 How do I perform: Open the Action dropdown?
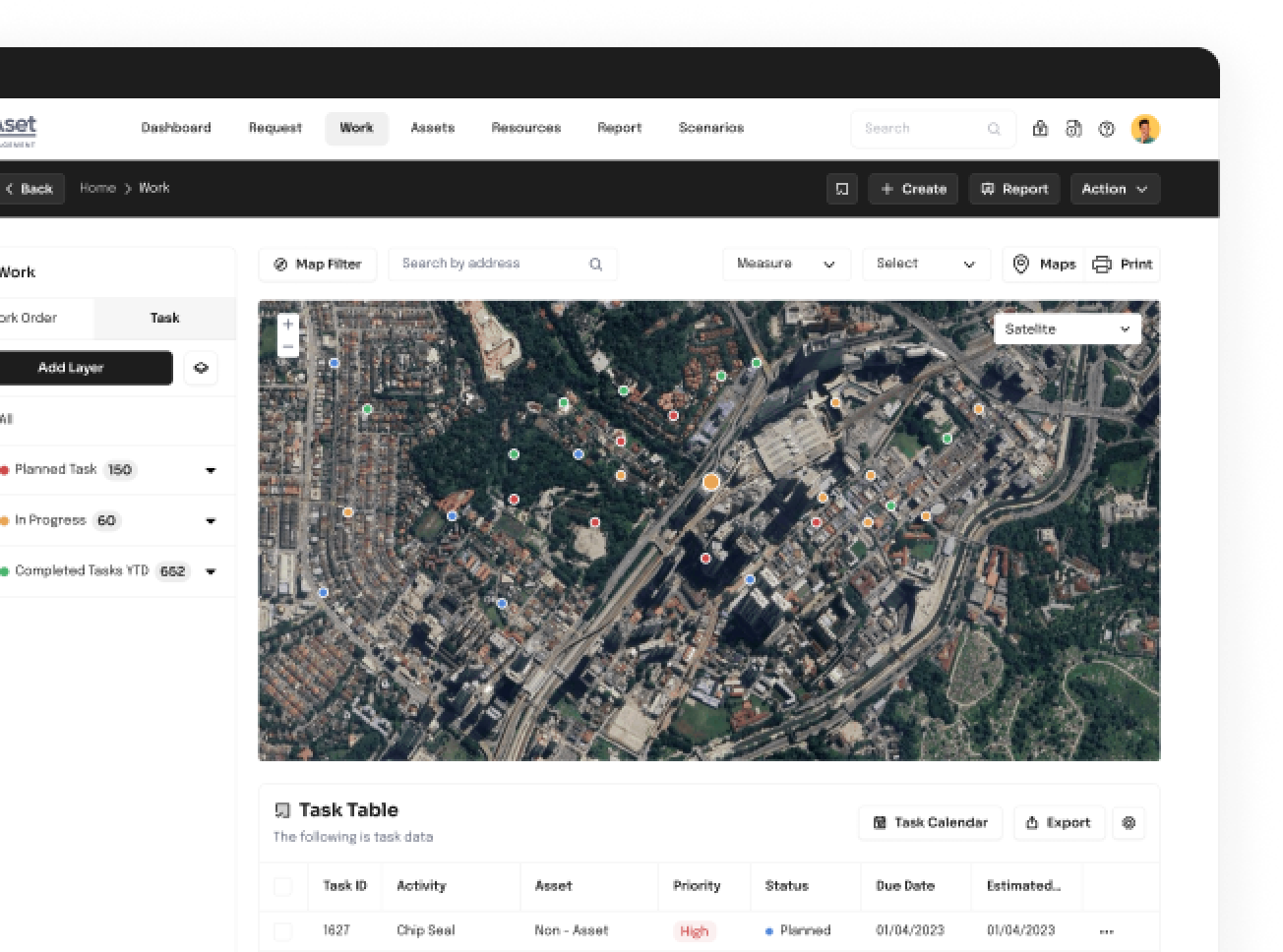click(1115, 189)
